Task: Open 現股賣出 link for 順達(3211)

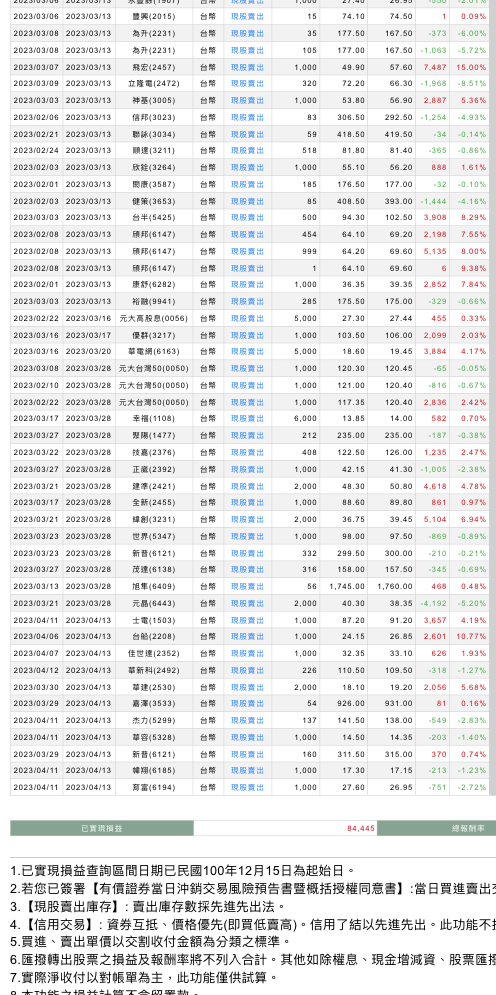Action: [x=247, y=151]
